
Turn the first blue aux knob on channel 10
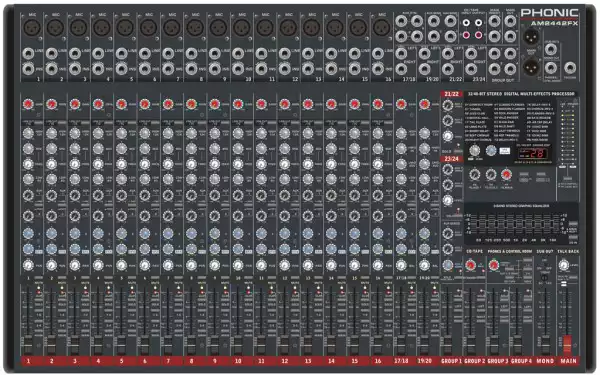click(238, 233)
